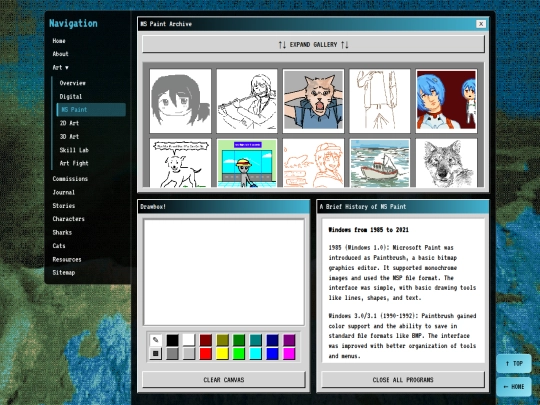Image resolution: width=540 pixels, height=405 pixels.
Task: Select the pencil tool in Drawbox
Action: coord(156,340)
